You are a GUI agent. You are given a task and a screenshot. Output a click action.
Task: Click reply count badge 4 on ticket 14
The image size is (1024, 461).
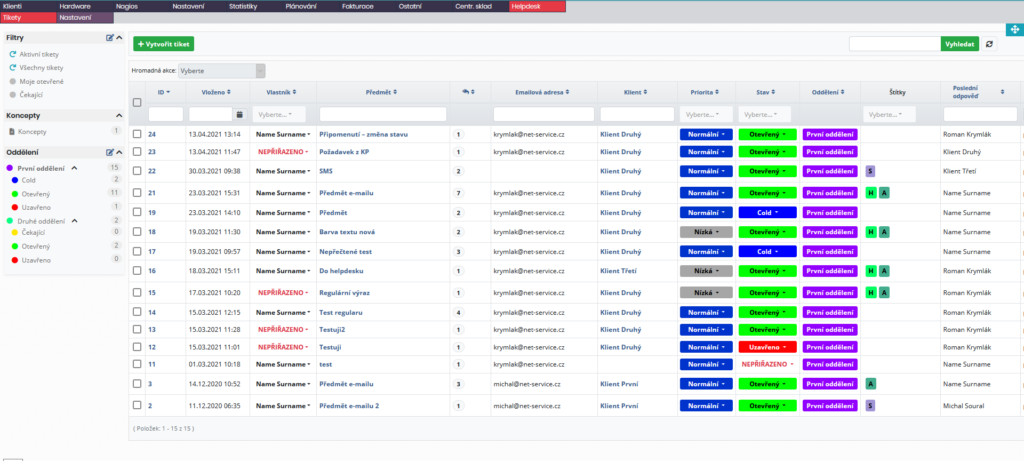459,313
